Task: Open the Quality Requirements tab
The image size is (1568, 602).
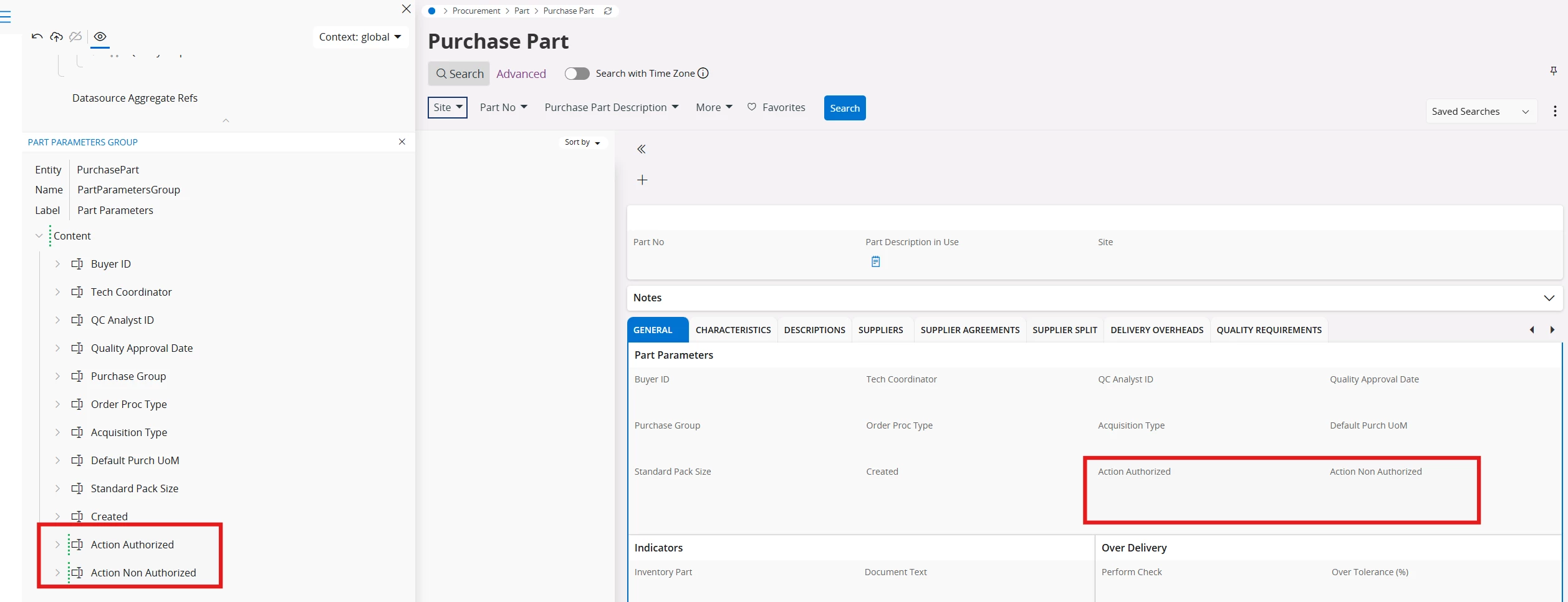Action: (x=1268, y=330)
